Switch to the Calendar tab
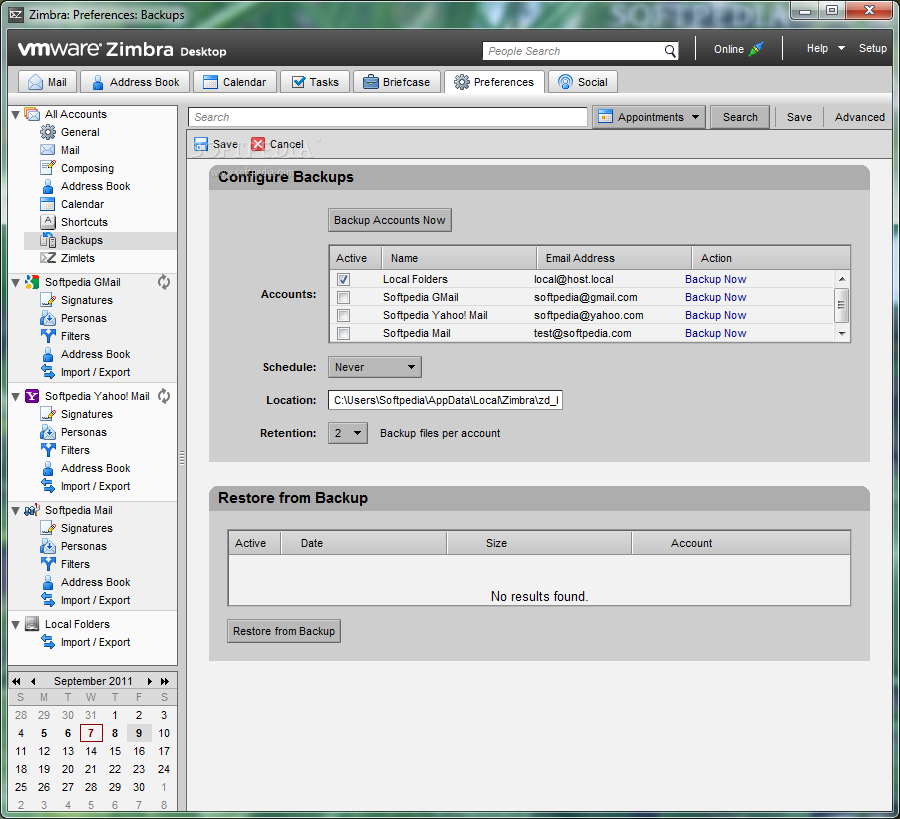 point(235,82)
